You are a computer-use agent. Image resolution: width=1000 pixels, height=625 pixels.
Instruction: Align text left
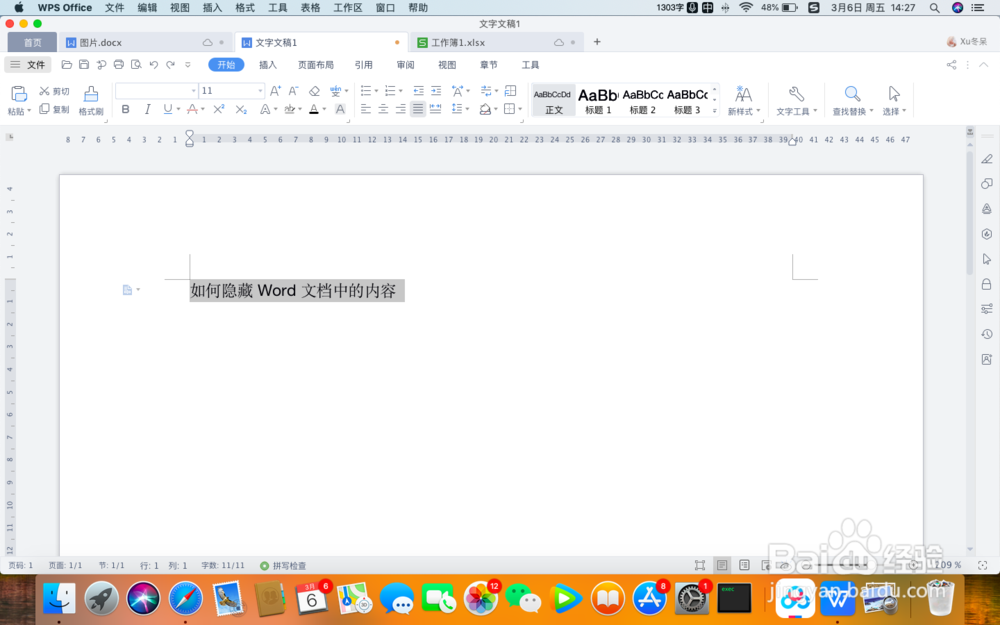pos(365,109)
